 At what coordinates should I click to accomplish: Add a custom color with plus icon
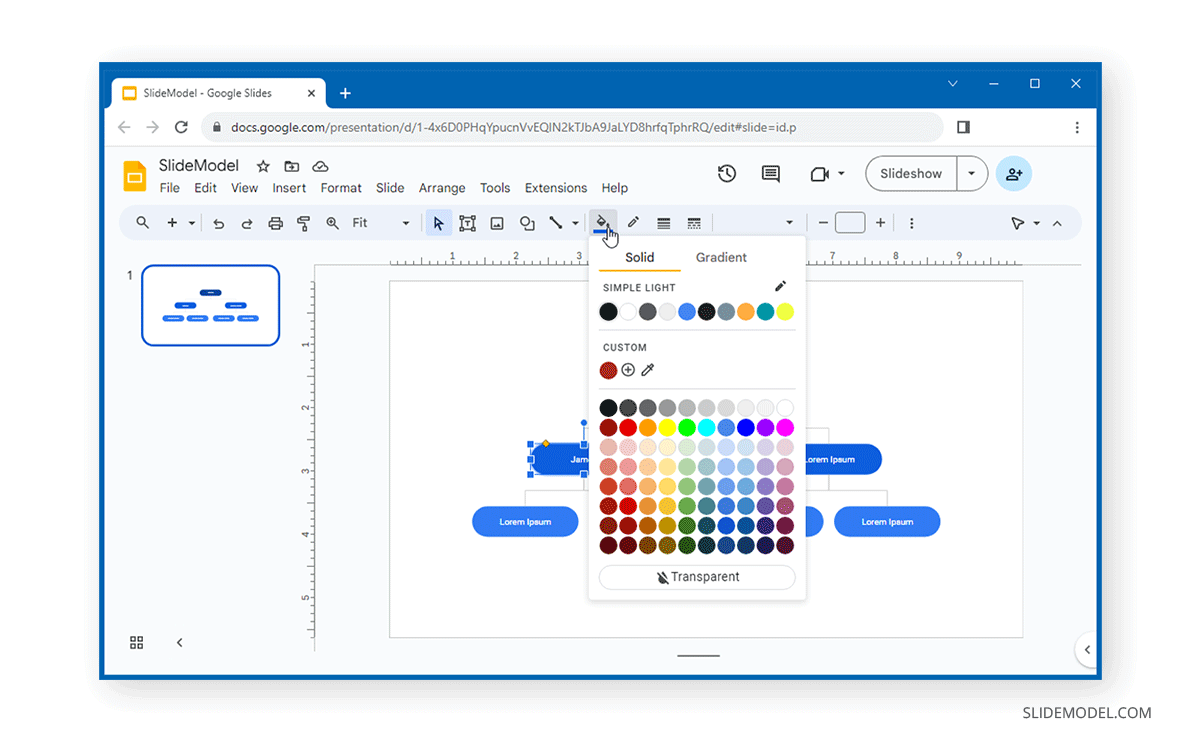628,370
